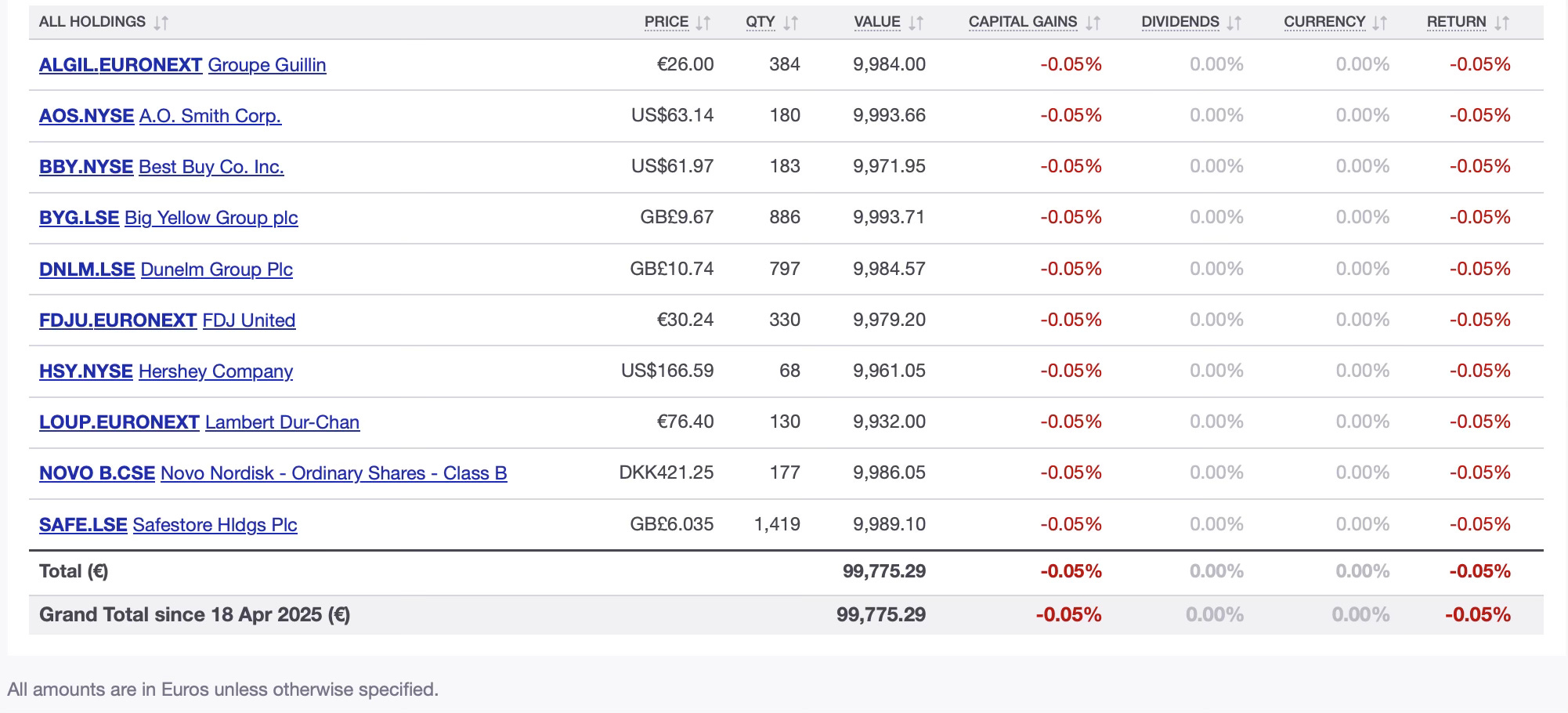
Task: Select value 9,979.20 for FDJ United
Action: 890,320
